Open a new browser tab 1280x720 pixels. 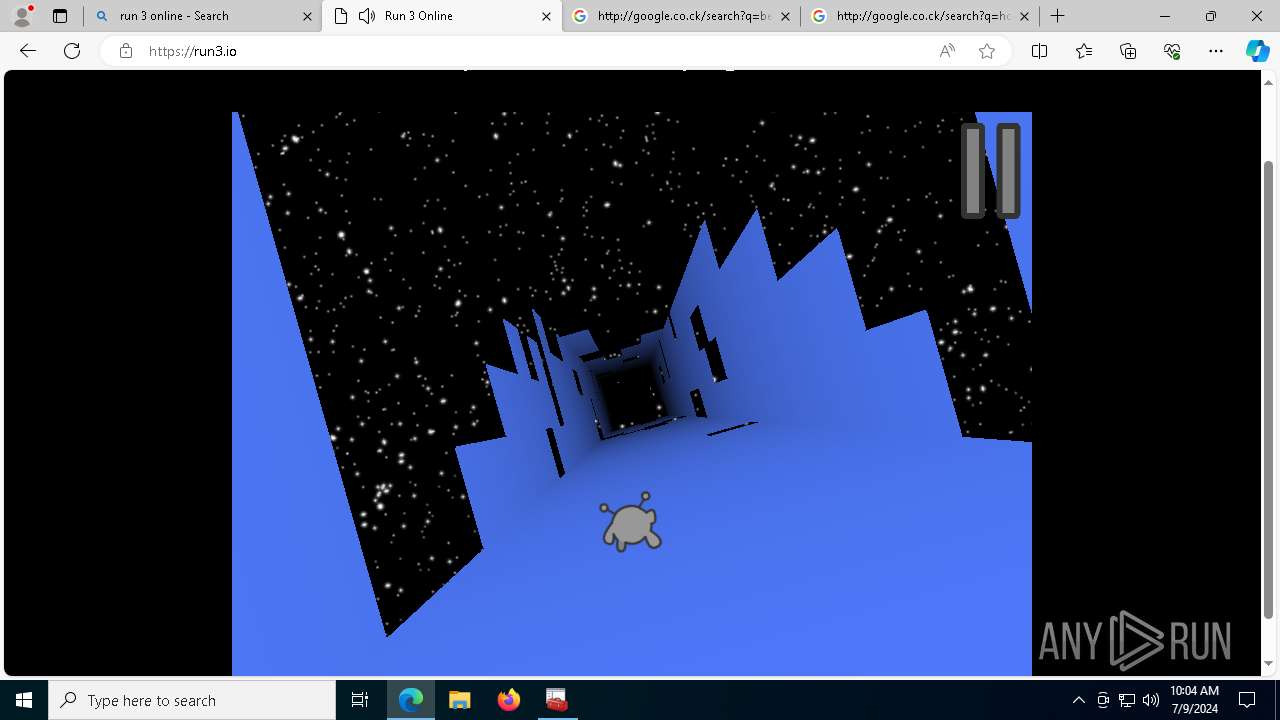click(x=1058, y=16)
